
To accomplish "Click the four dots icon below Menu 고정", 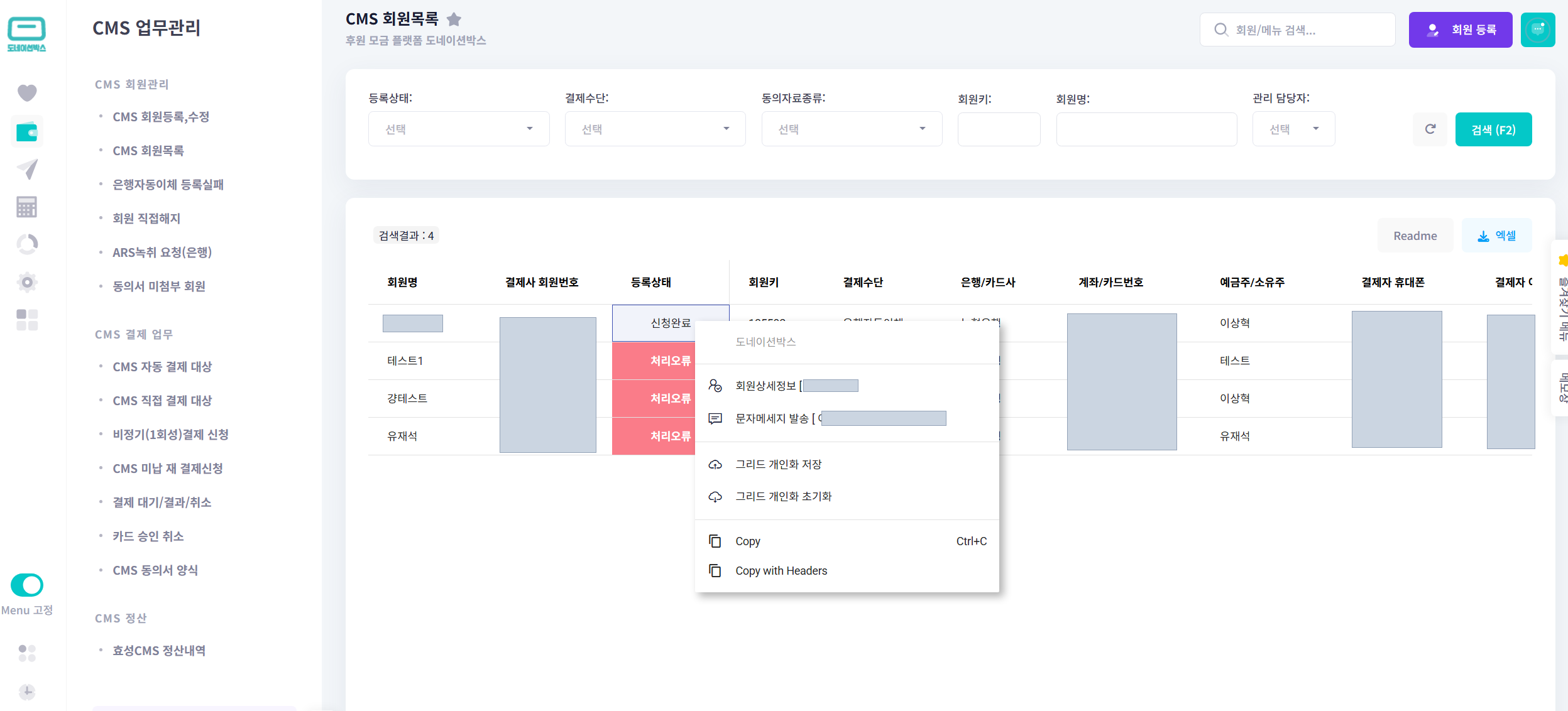I will (27, 653).
